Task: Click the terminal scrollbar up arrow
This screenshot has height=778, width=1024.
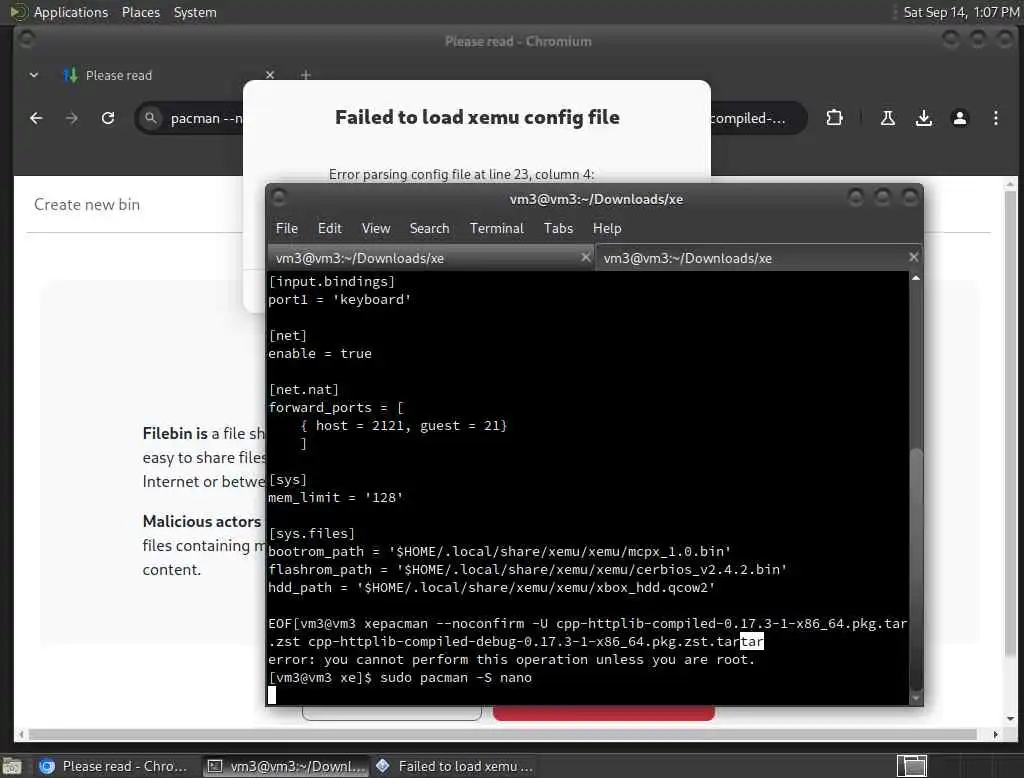Action: (916, 278)
